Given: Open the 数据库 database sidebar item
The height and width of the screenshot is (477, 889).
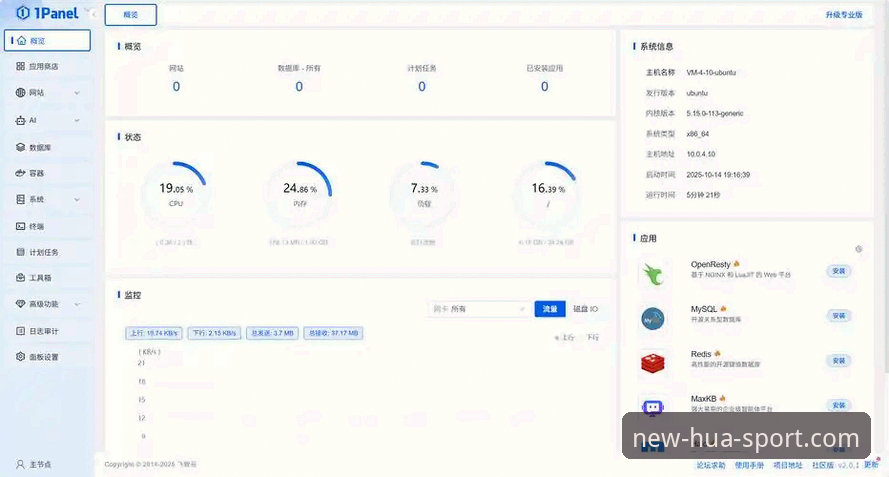Looking at the screenshot, I should 47,147.
